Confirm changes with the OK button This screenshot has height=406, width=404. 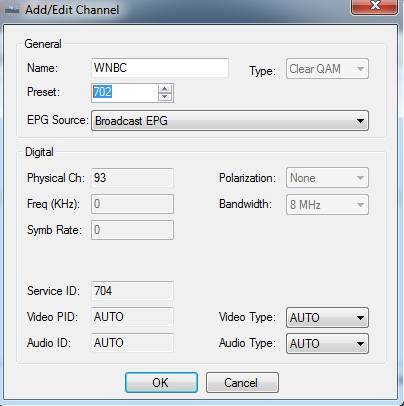click(161, 383)
